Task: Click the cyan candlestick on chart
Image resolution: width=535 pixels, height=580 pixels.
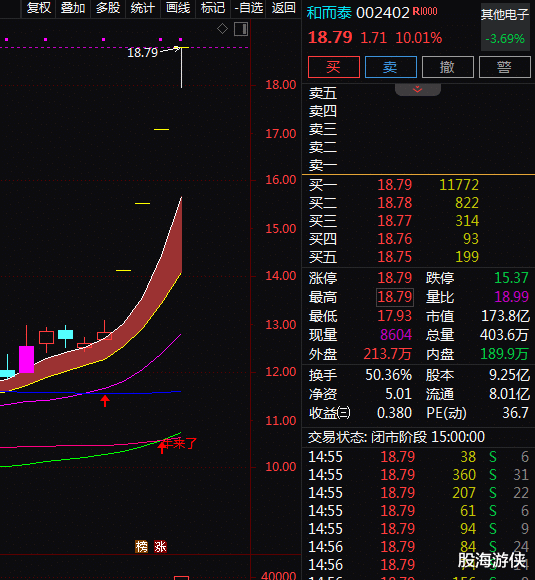Action: [x=65, y=335]
